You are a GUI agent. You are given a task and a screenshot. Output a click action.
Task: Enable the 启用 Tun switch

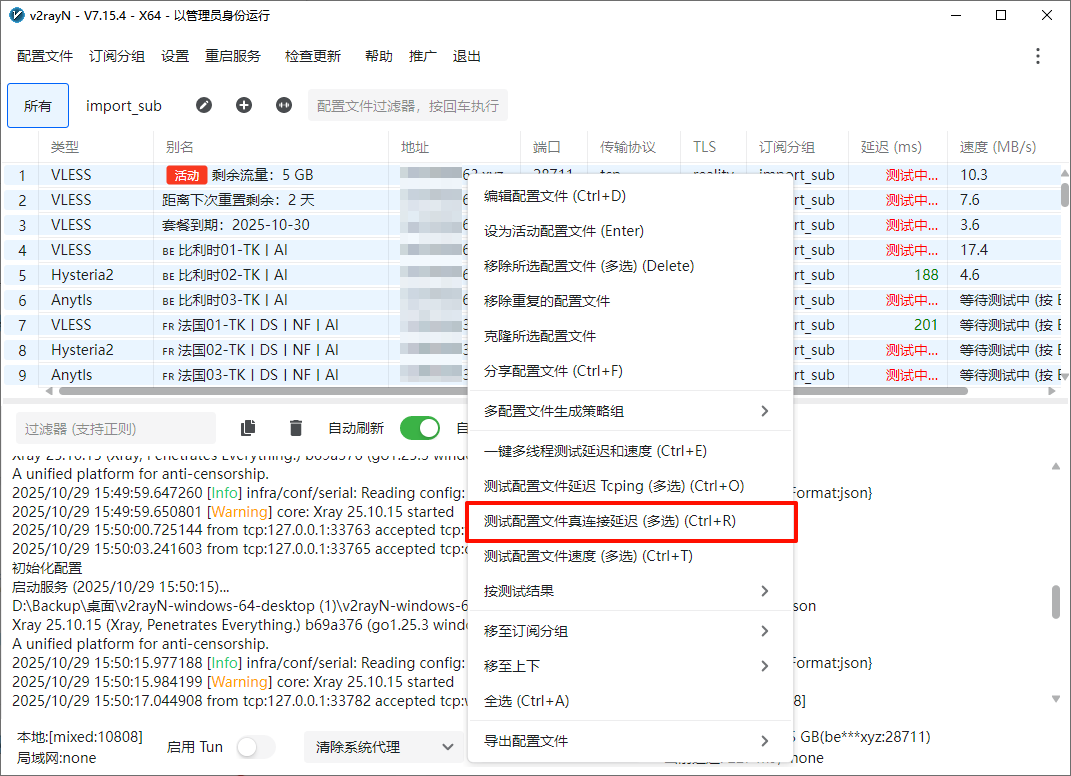click(255, 747)
